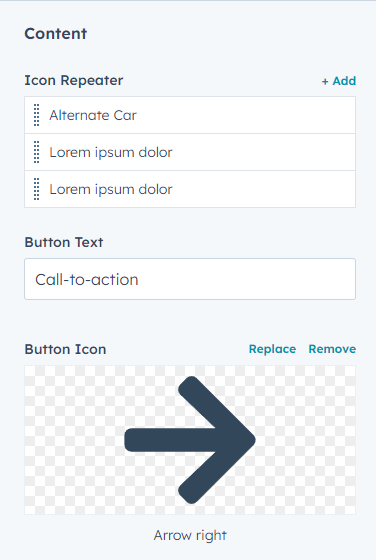Open the middle Lorem ipsum dolor item
This screenshot has width=376, height=560.
click(190, 152)
